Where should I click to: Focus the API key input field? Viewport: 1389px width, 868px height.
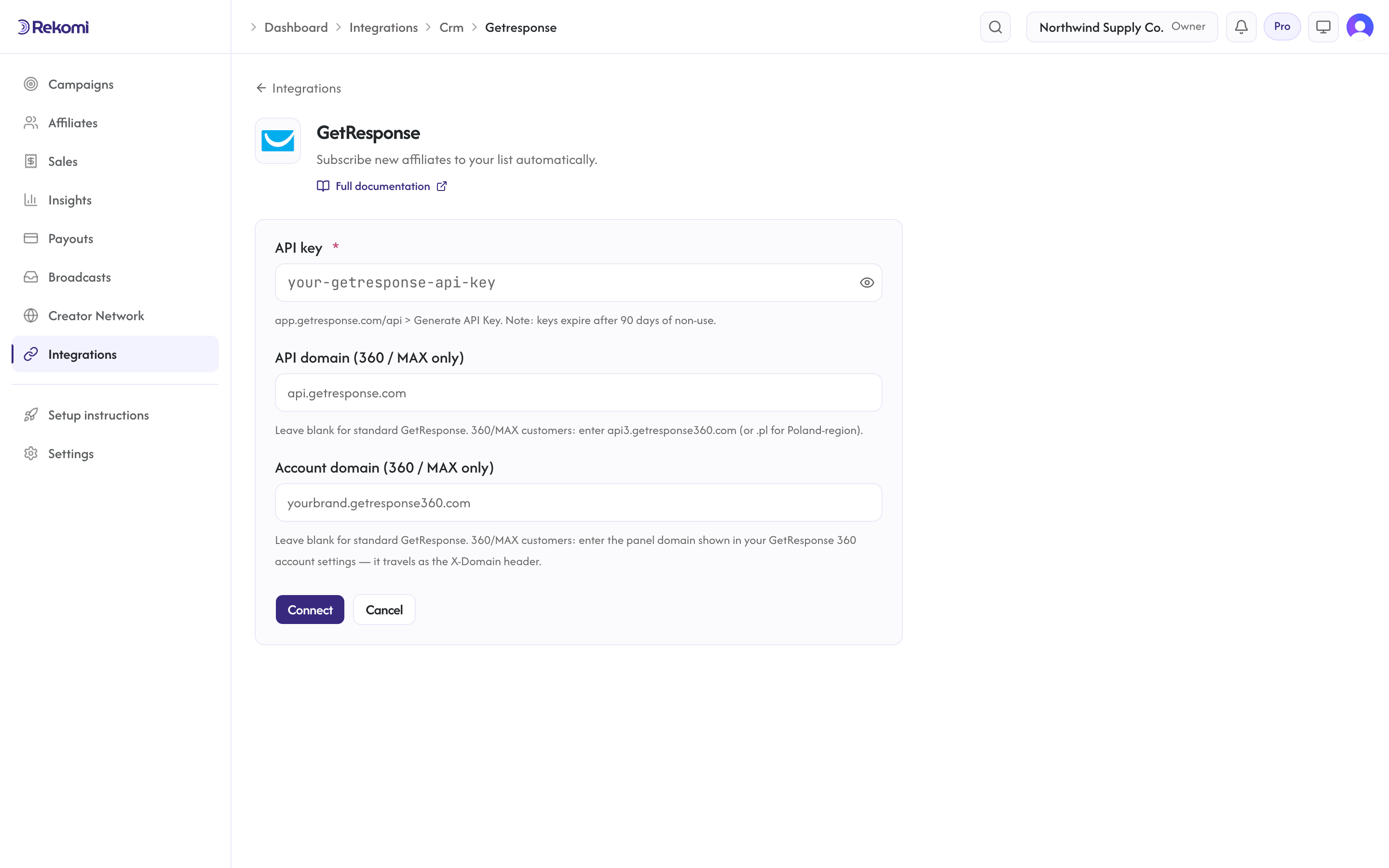pyautogui.click(x=578, y=283)
